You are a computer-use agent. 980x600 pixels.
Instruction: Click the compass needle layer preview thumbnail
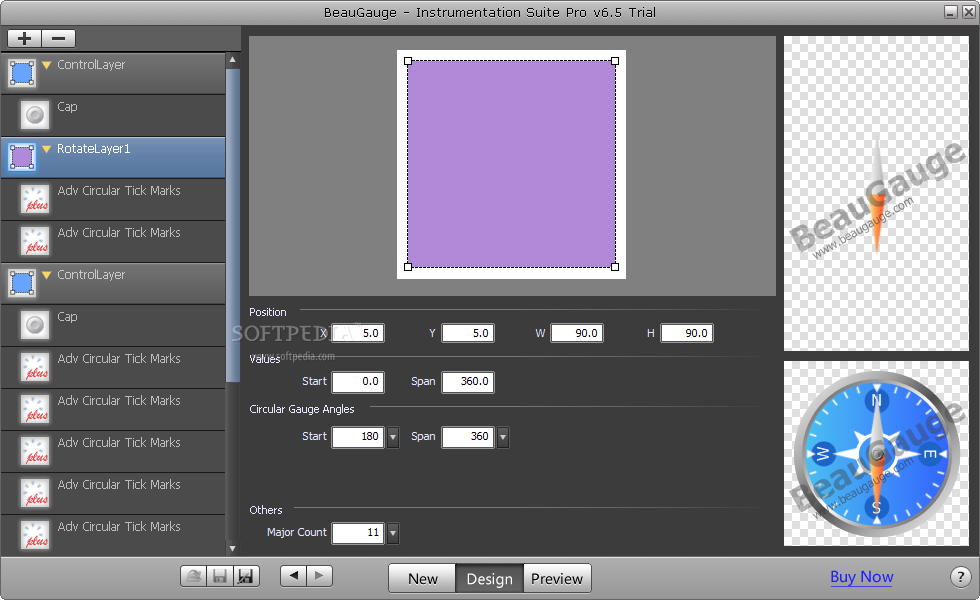pos(876,193)
